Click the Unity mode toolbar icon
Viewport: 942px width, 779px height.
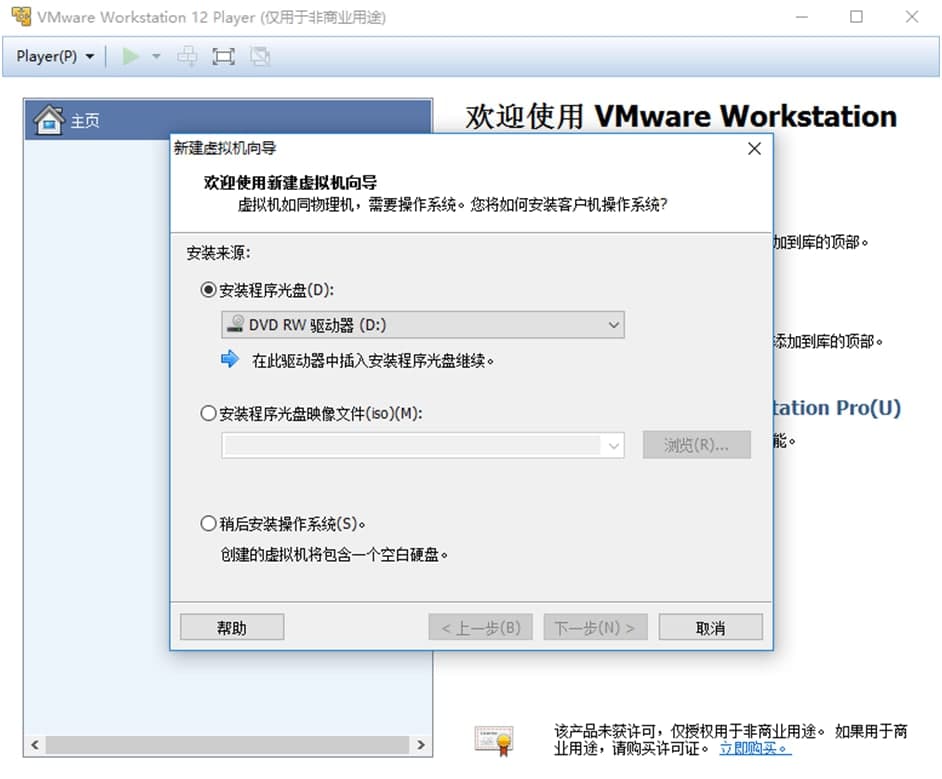click(260, 56)
